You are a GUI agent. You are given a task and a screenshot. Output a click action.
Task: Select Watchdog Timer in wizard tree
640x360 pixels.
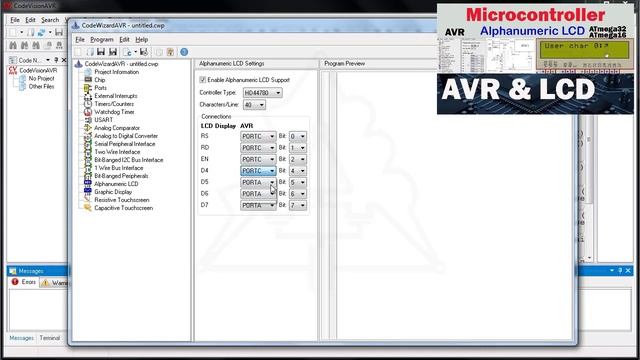coord(114,112)
